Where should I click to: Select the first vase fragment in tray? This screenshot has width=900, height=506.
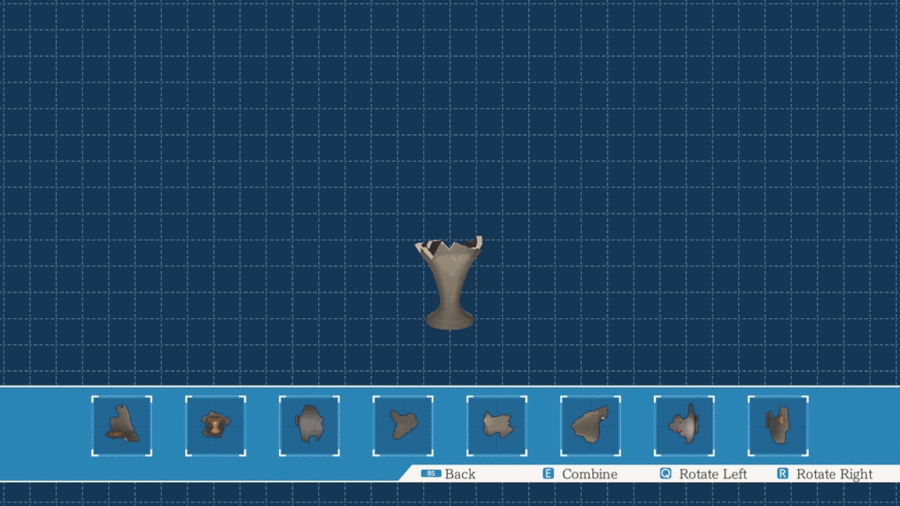(x=122, y=426)
